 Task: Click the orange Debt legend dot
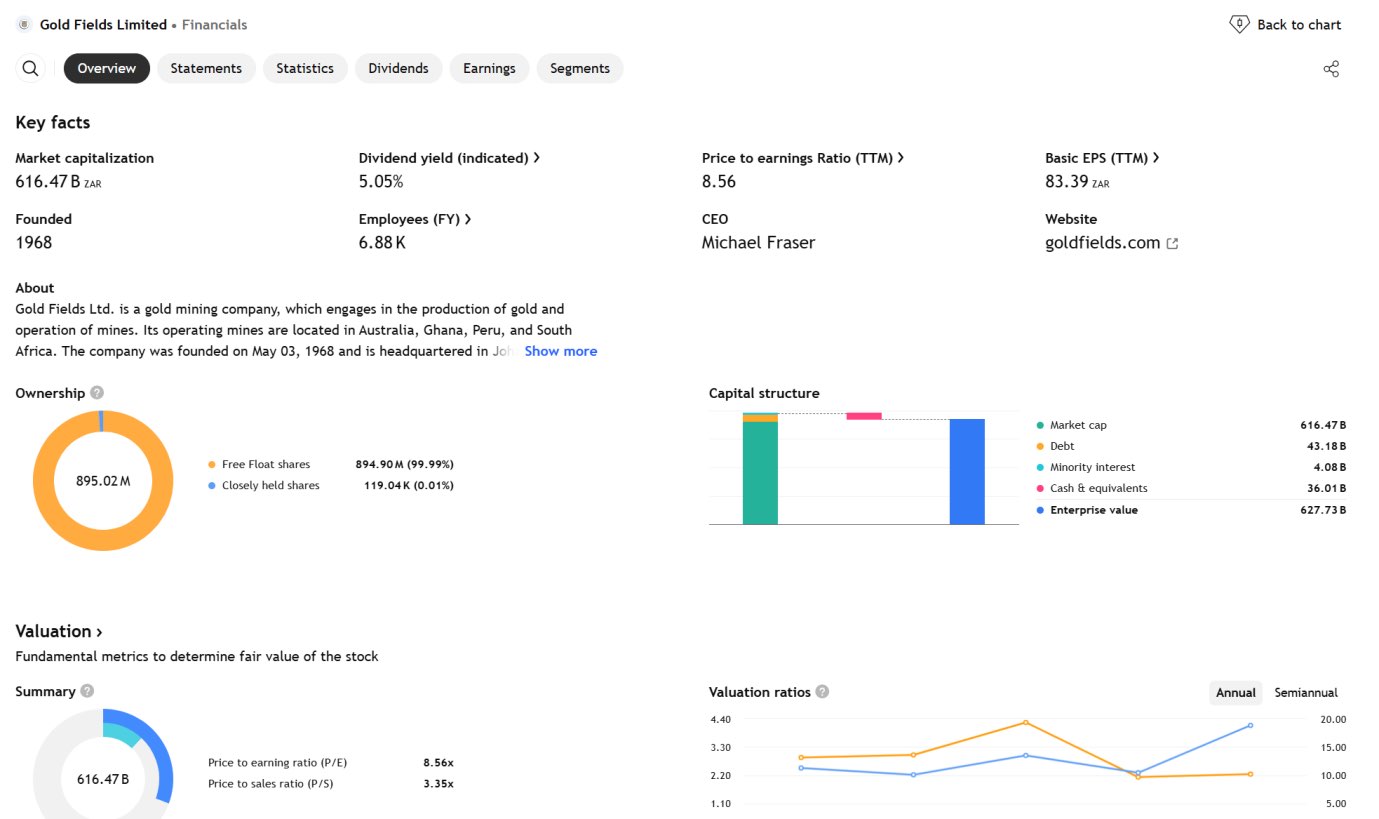pos(1040,446)
